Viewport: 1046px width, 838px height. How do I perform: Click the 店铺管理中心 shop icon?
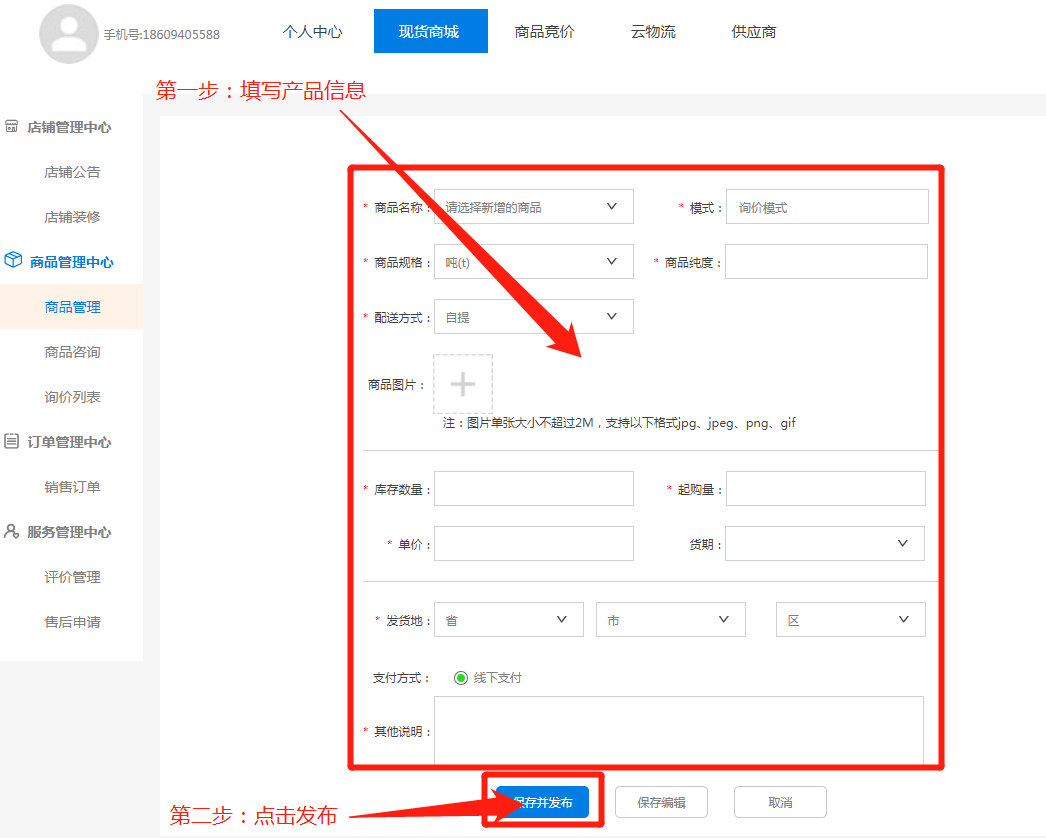[x=11, y=126]
